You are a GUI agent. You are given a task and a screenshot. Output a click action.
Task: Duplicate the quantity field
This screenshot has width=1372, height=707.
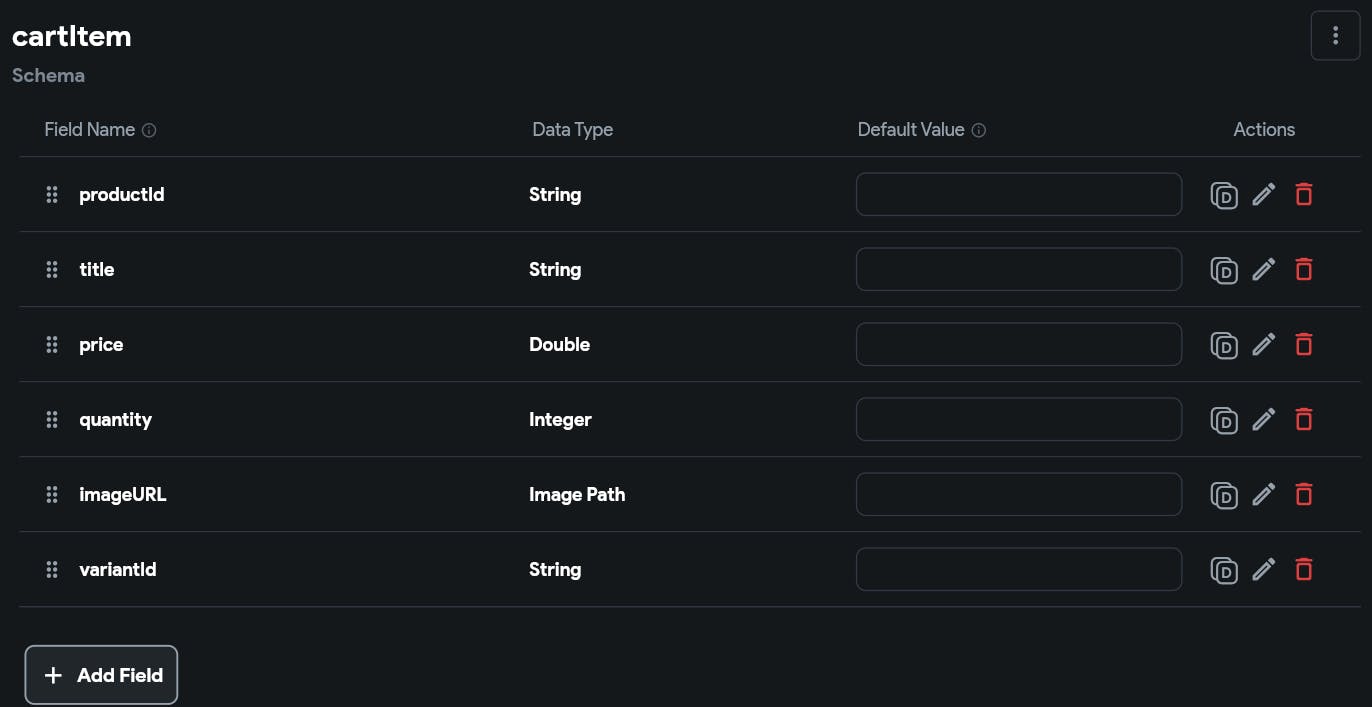pos(1224,419)
